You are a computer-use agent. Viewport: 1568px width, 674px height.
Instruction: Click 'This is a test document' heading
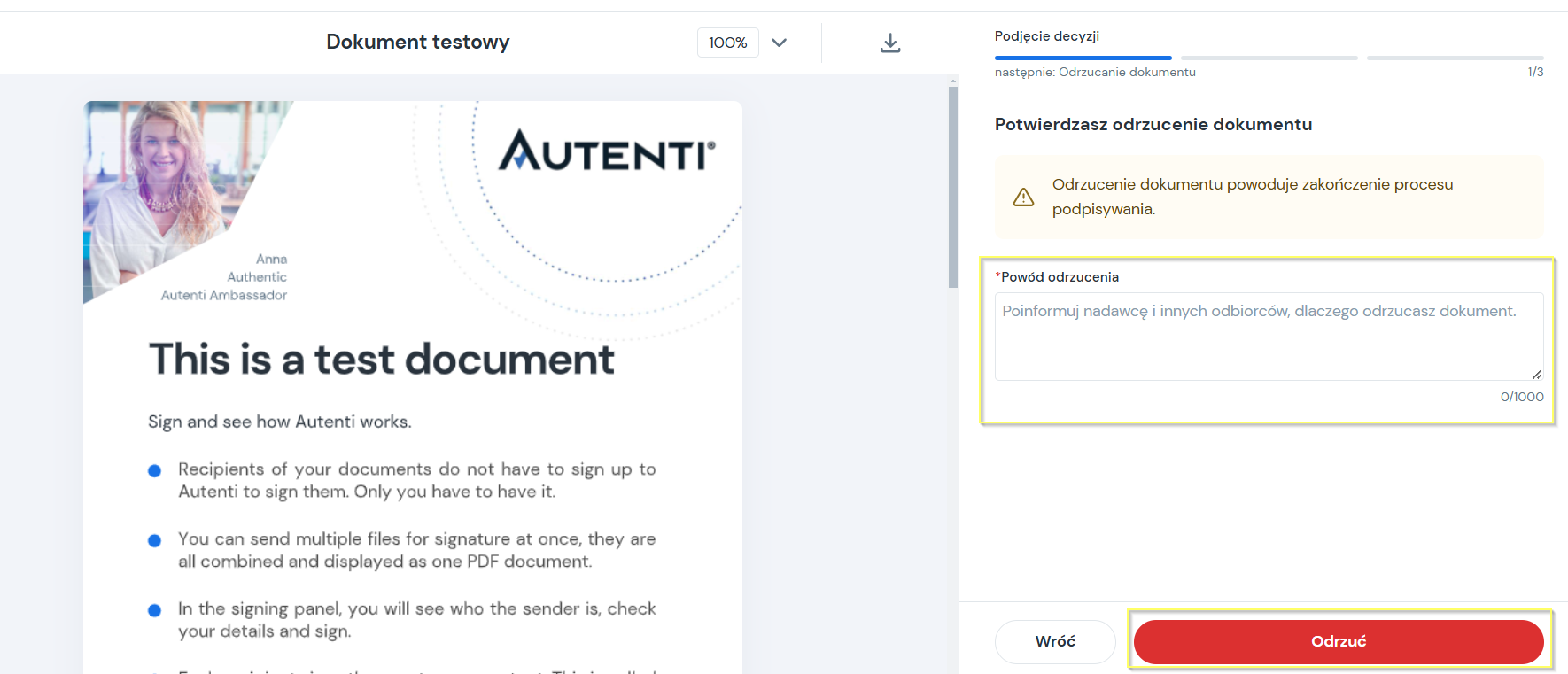(381, 359)
